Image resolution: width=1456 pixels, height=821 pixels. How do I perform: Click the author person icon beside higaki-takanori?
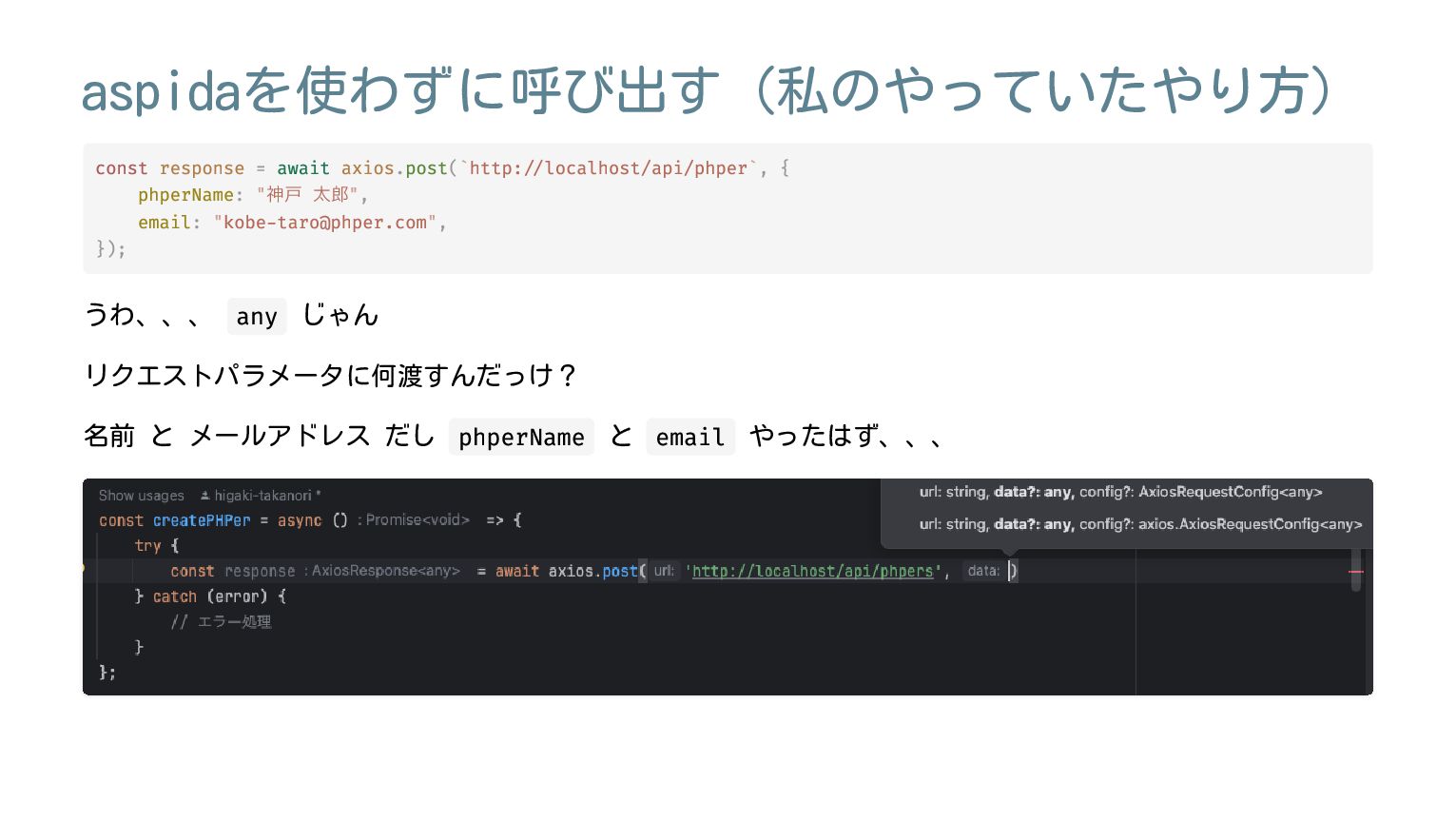click(x=204, y=496)
